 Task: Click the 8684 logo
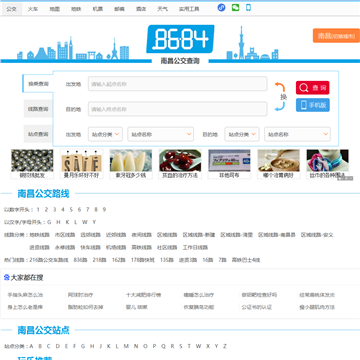coord(180,39)
